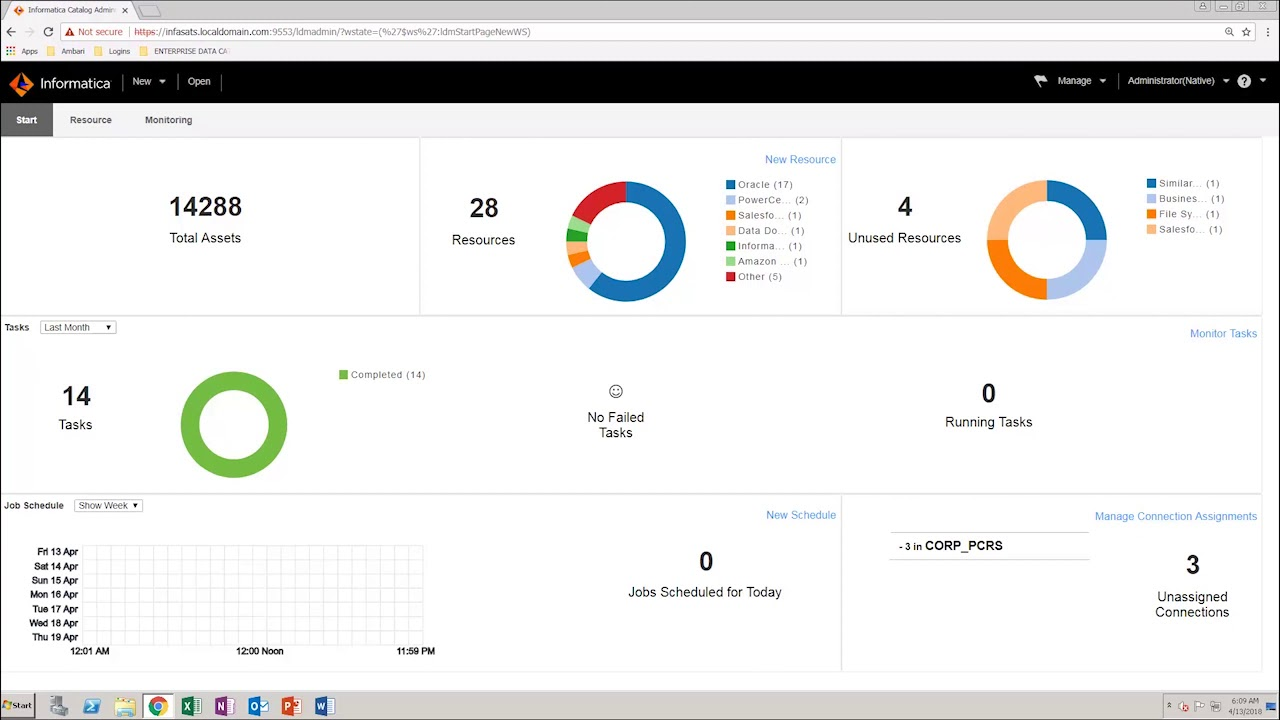Reload the page with refresh icon
The height and width of the screenshot is (720, 1280).
coord(47,32)
